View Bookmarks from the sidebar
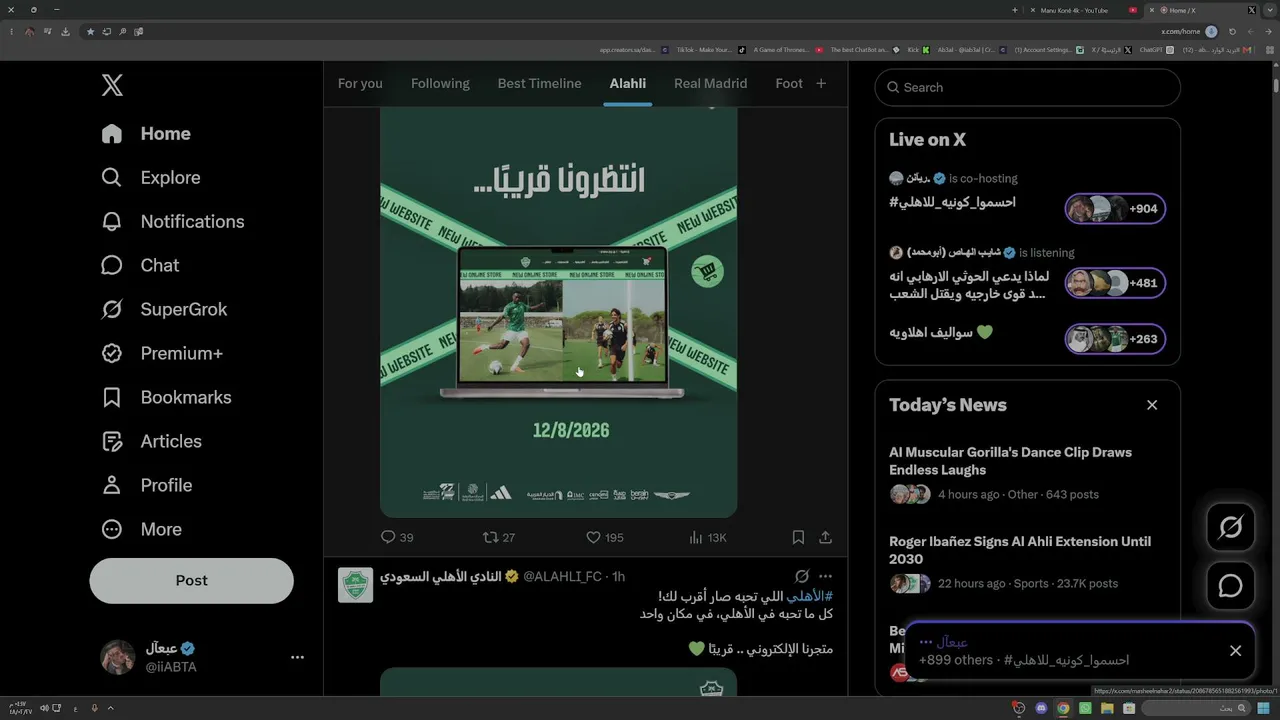This screenshot has width=1280, height=720. 166,398
